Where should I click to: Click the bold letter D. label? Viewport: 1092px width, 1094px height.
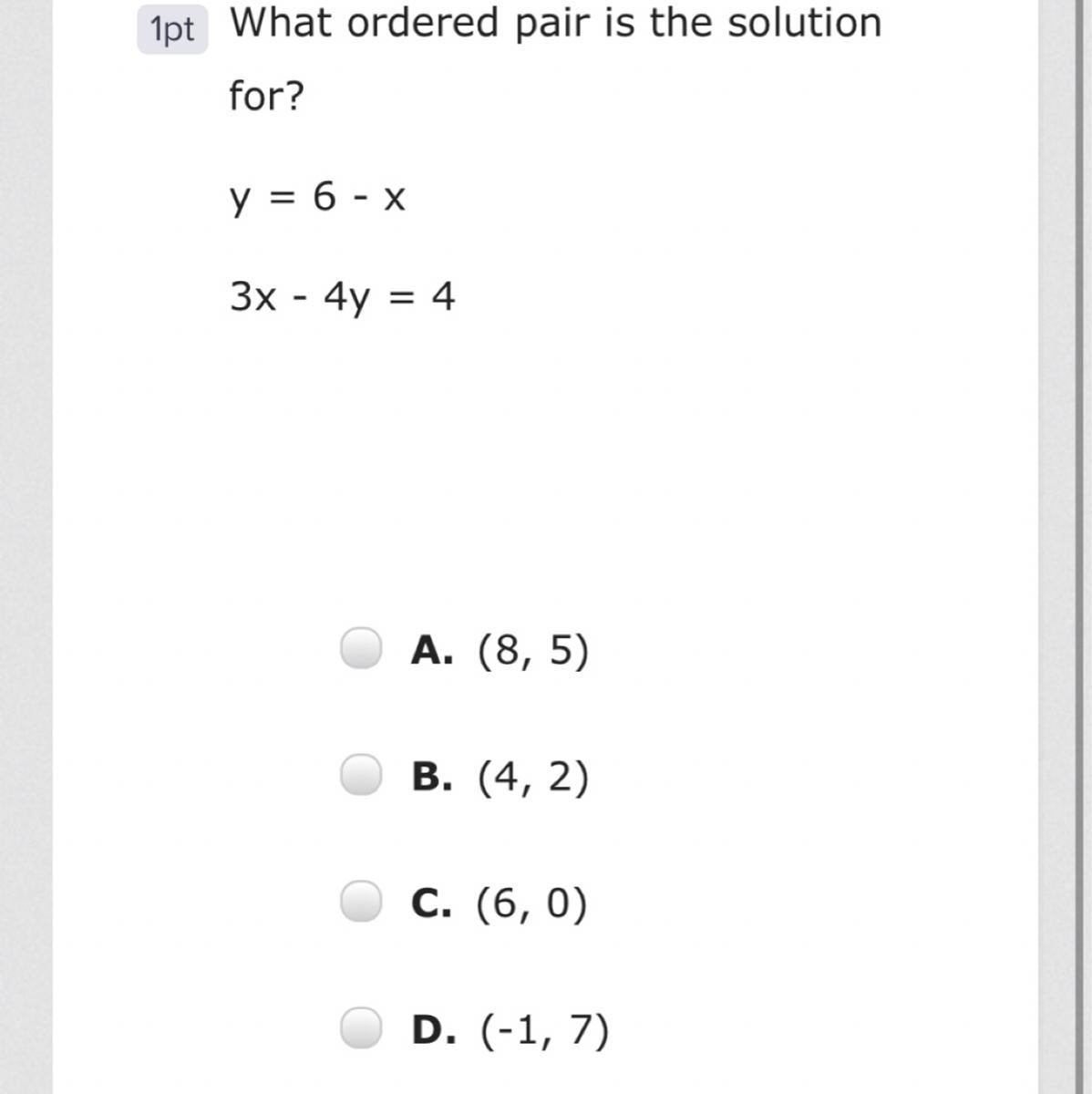(x=434, y=1029)
